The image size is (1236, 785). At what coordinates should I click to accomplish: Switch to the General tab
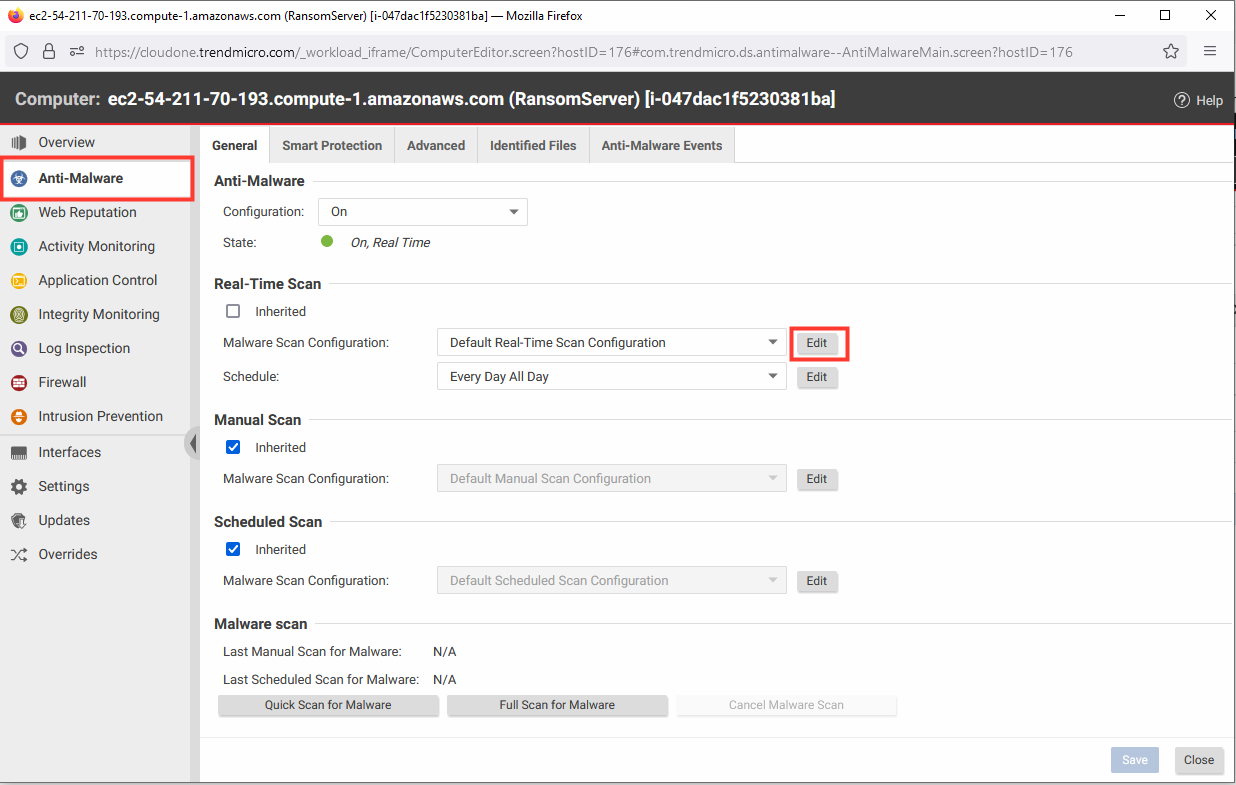pos(235,145)
